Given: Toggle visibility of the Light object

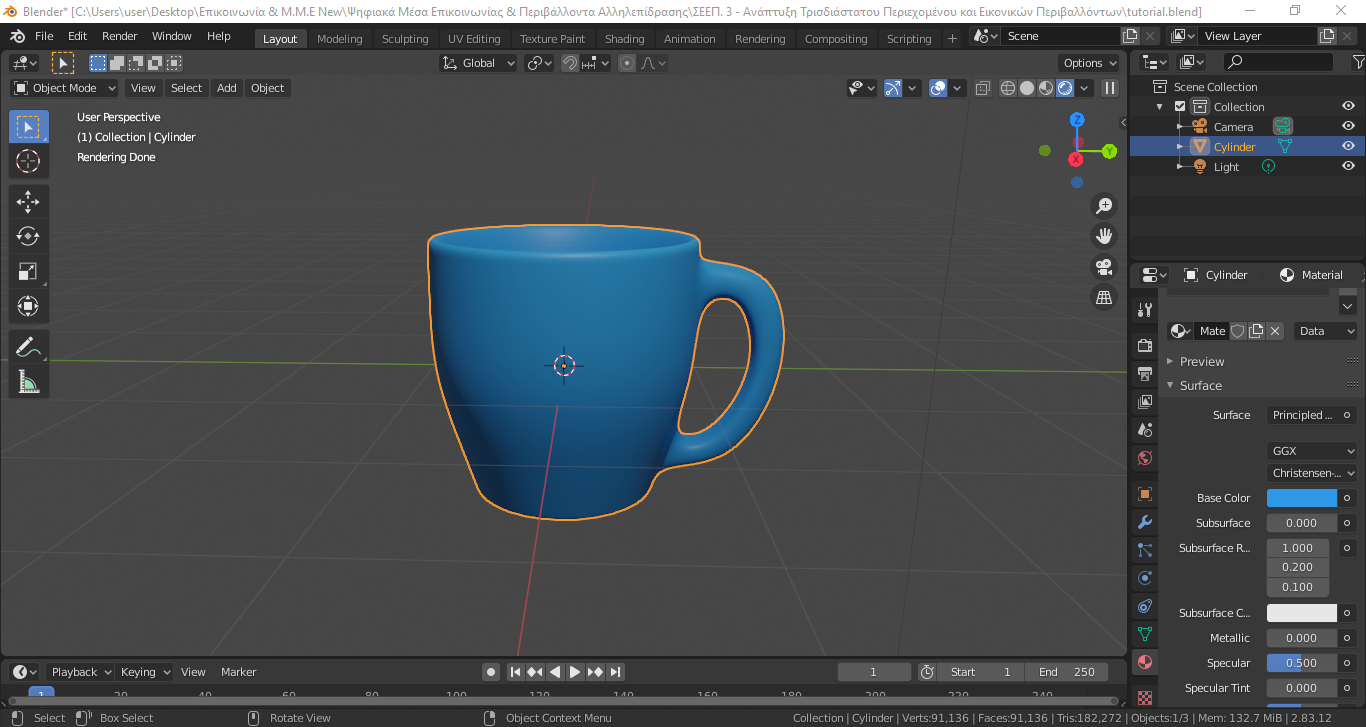Looking at the screenshot, I should [1348, 166].
